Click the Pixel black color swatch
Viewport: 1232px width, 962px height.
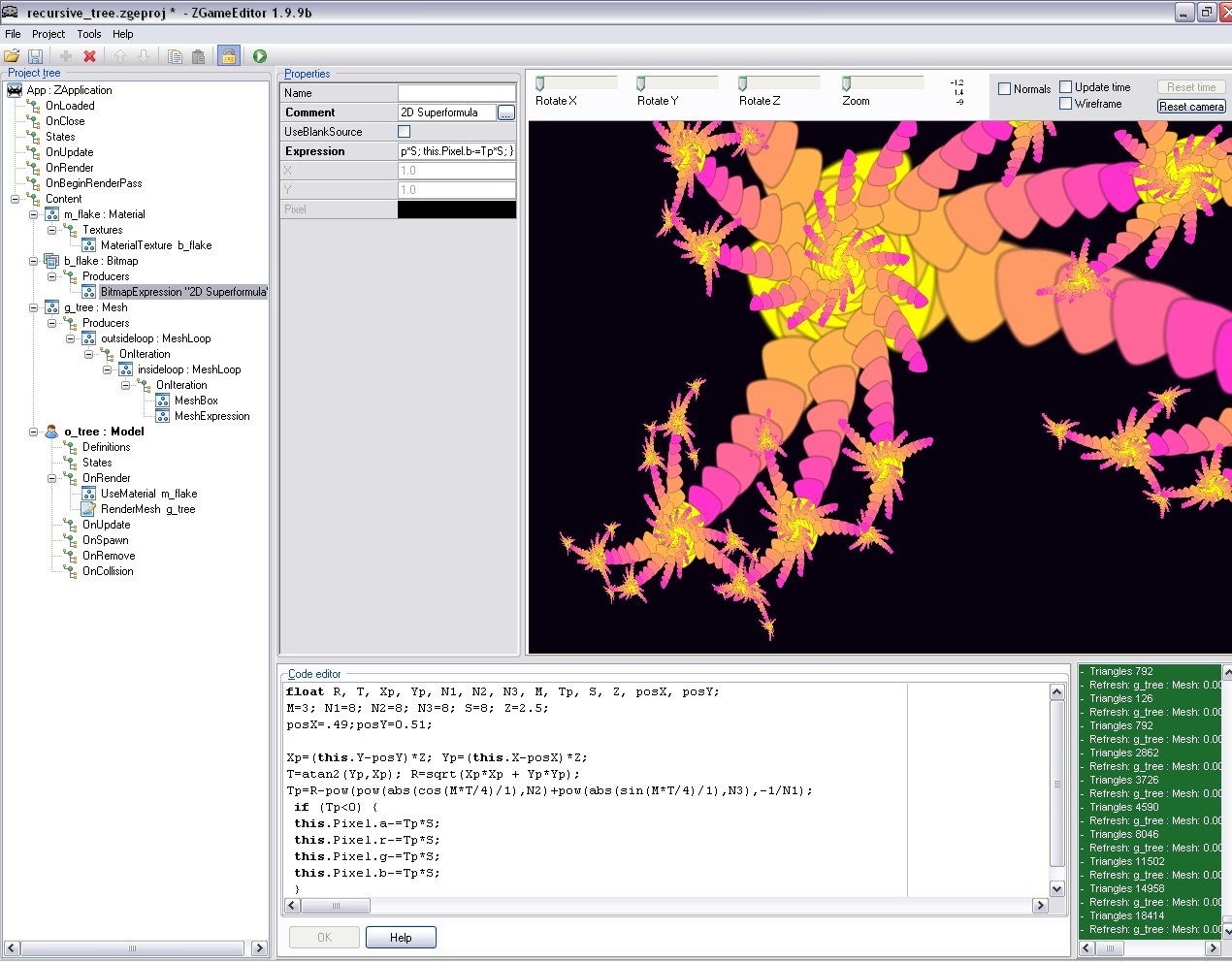click(x=457, y=209)
